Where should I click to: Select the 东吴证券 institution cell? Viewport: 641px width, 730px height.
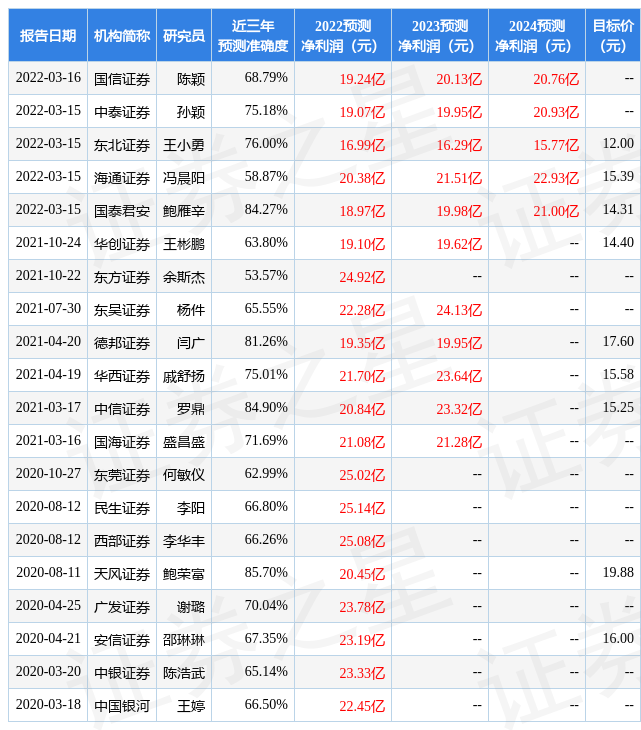[x=122, y=310]
